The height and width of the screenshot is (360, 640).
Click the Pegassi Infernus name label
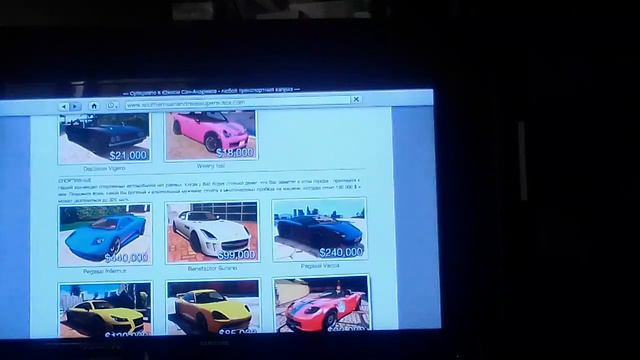(x=105, y=271)
